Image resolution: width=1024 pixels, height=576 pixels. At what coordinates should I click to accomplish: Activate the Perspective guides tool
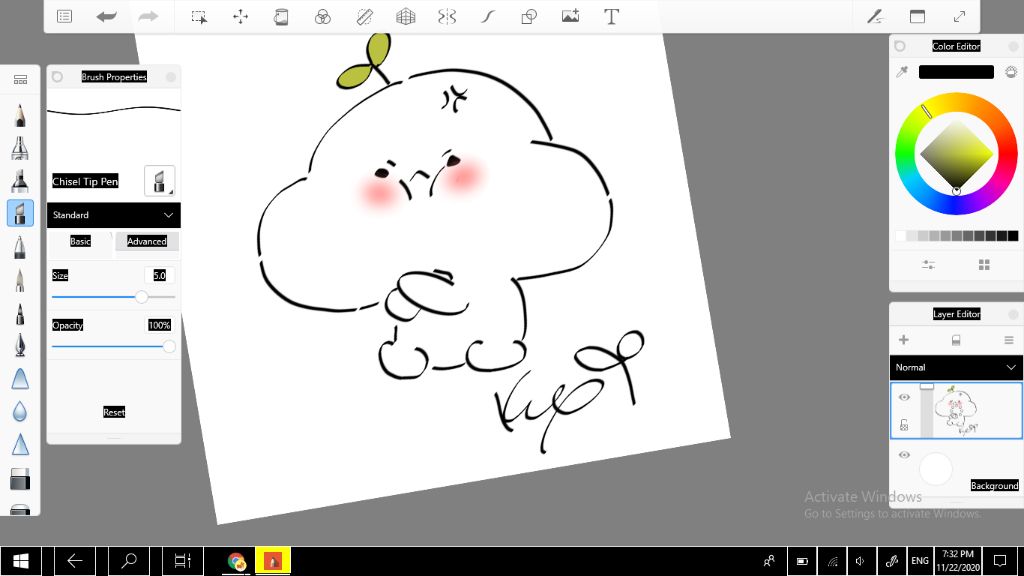(x=405, y=16)
